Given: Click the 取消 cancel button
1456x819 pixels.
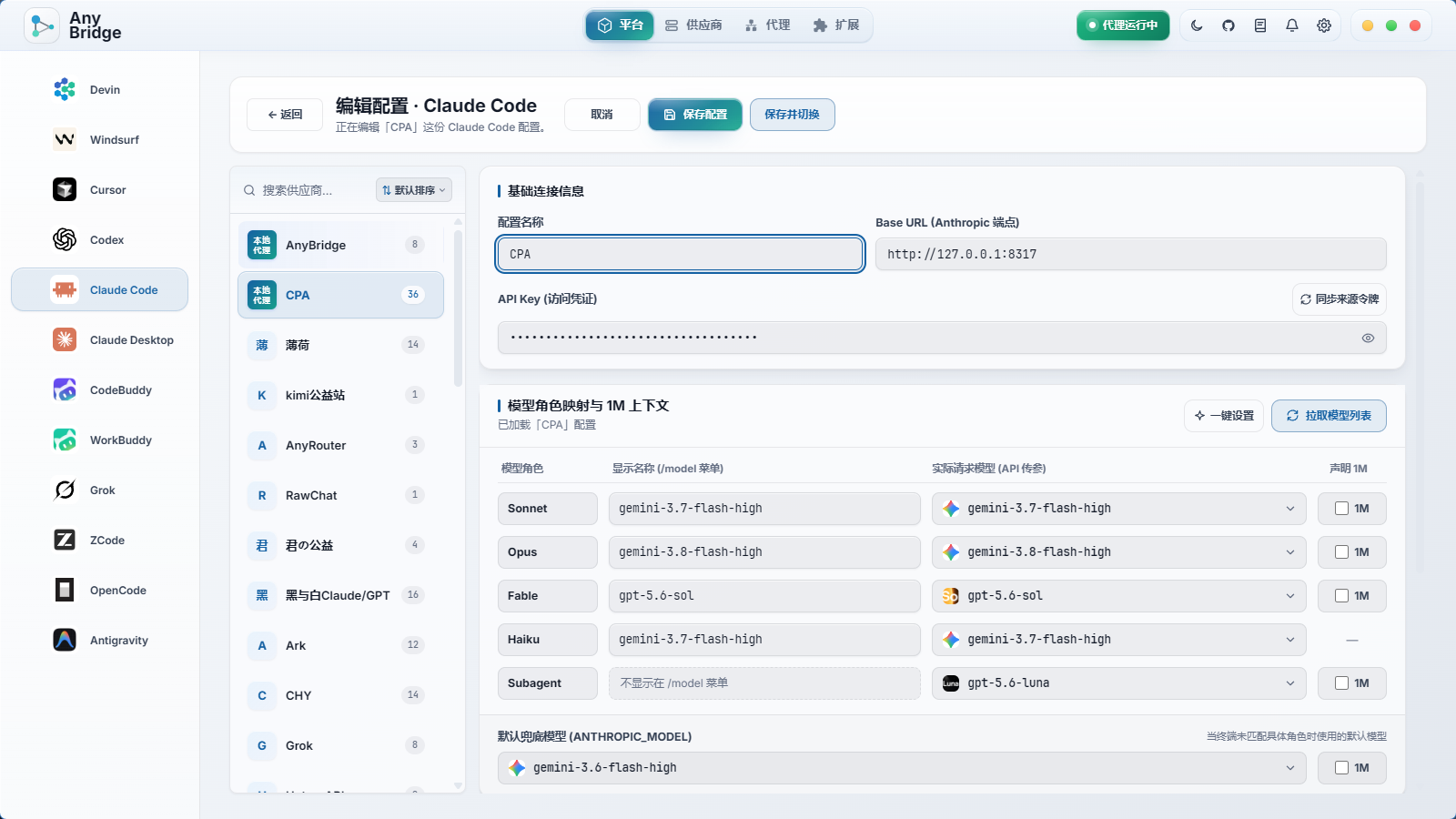Looking at the screenshot, I should [x=602, y=115].
